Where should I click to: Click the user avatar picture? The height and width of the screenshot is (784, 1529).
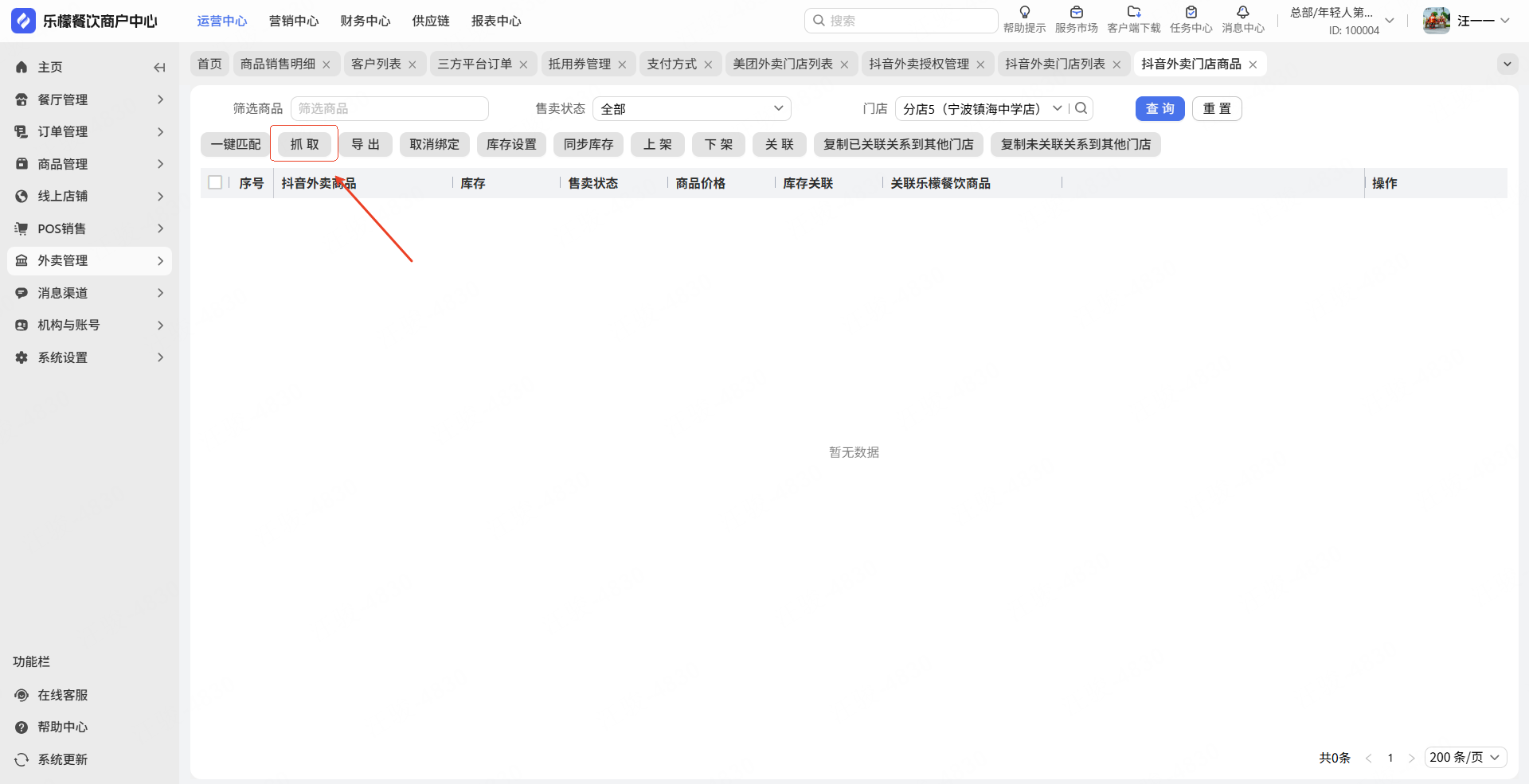1437,21
